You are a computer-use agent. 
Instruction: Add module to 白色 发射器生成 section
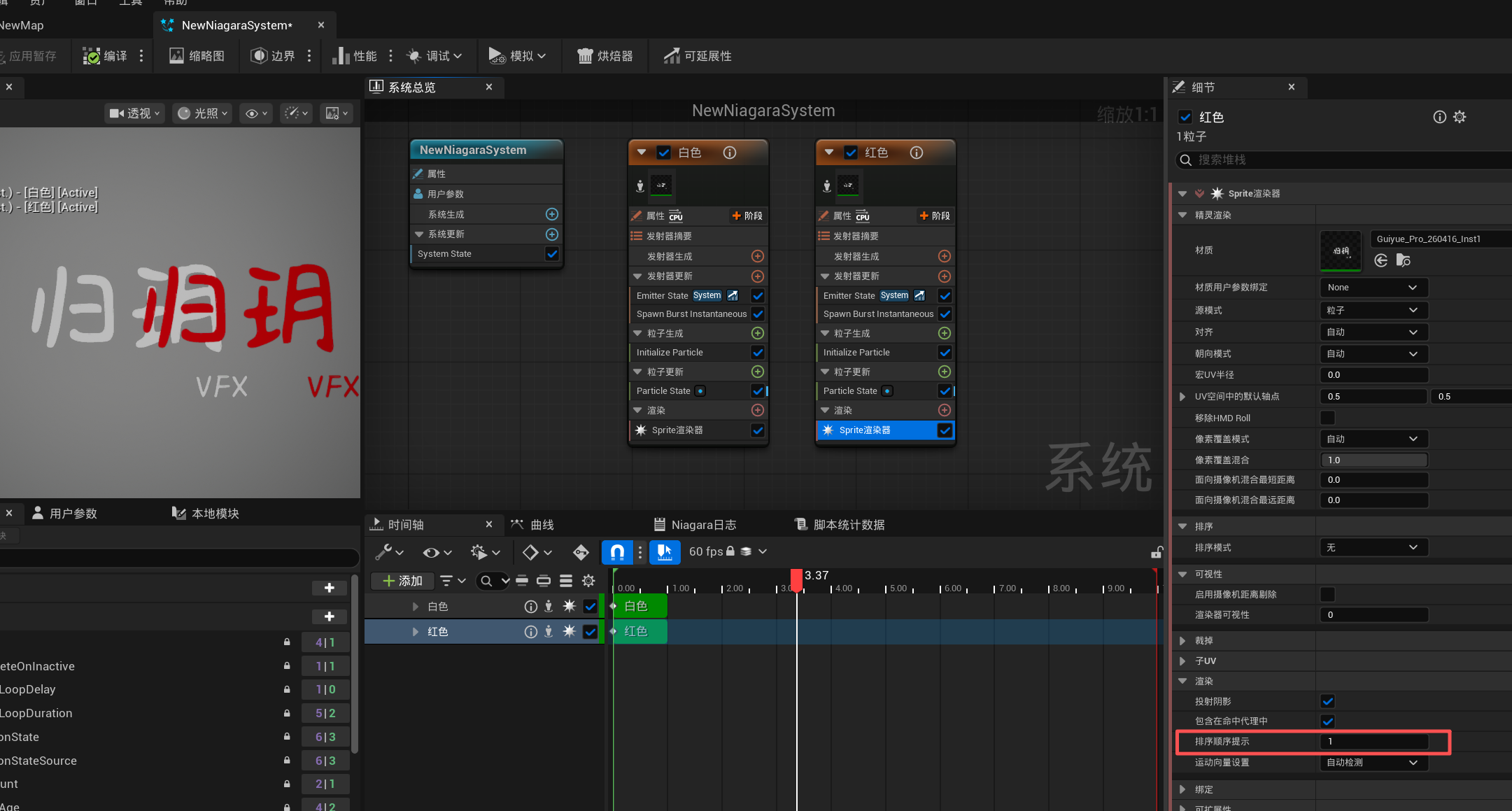[x=758, y=257]
